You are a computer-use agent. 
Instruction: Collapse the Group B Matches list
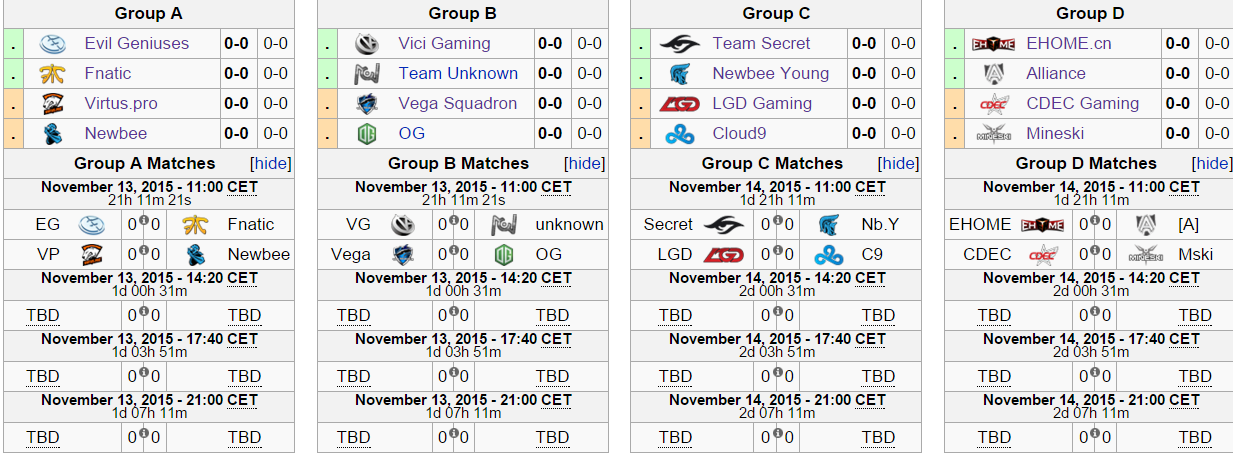584,164
